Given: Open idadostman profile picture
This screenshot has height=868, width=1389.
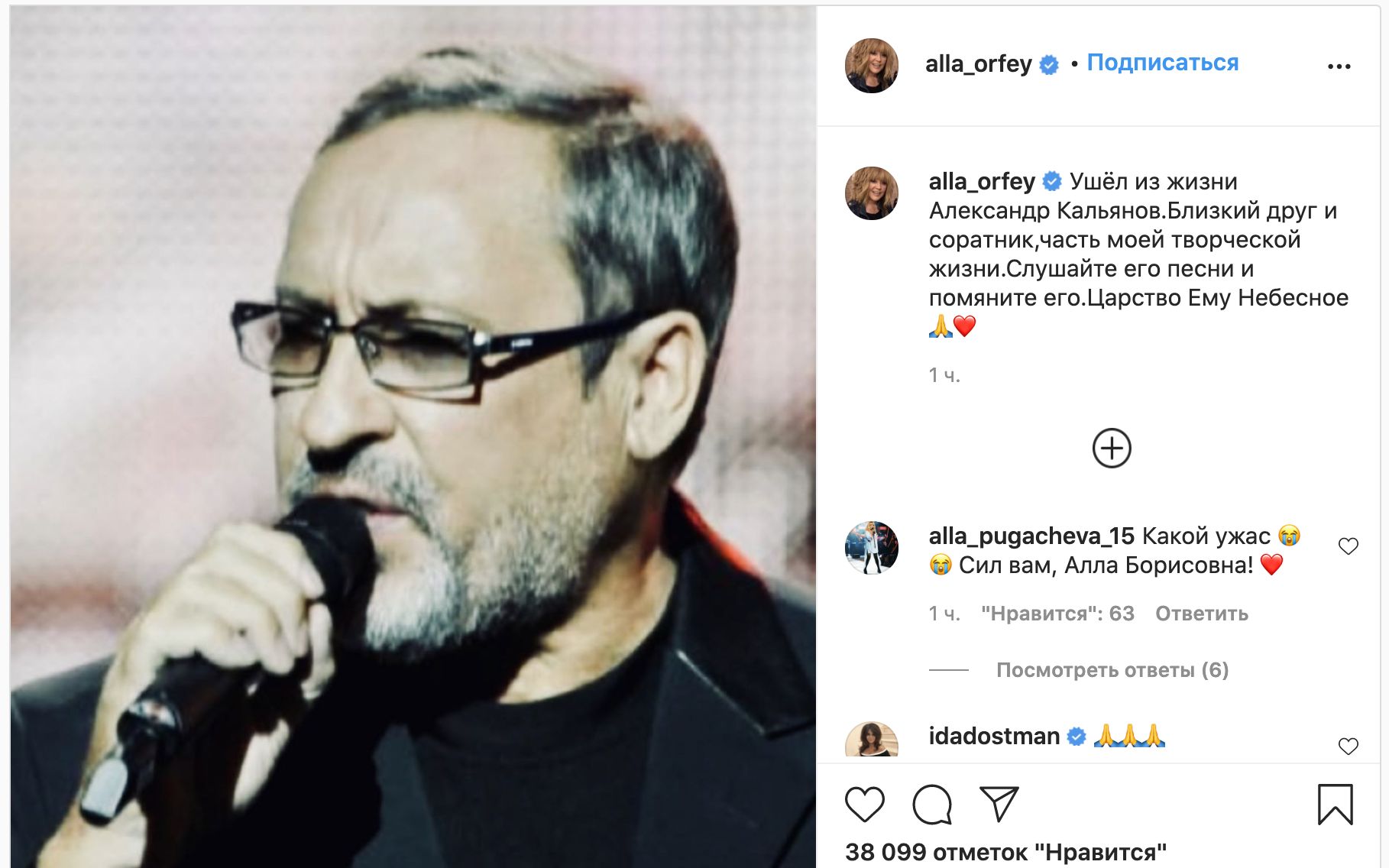Looking at the screenshot, I should 872,740.
